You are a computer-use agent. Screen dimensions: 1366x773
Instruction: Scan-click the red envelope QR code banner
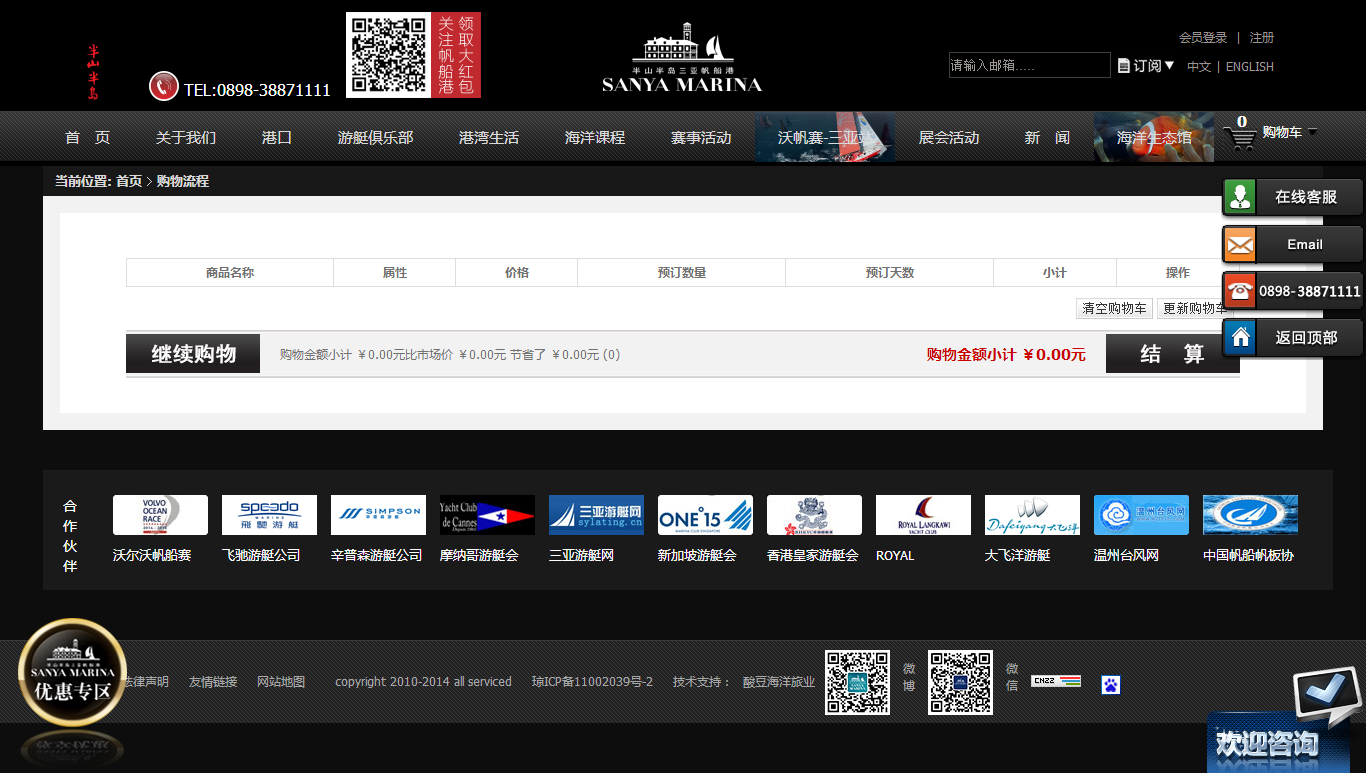pyautogui.click(x=414, y=55)
